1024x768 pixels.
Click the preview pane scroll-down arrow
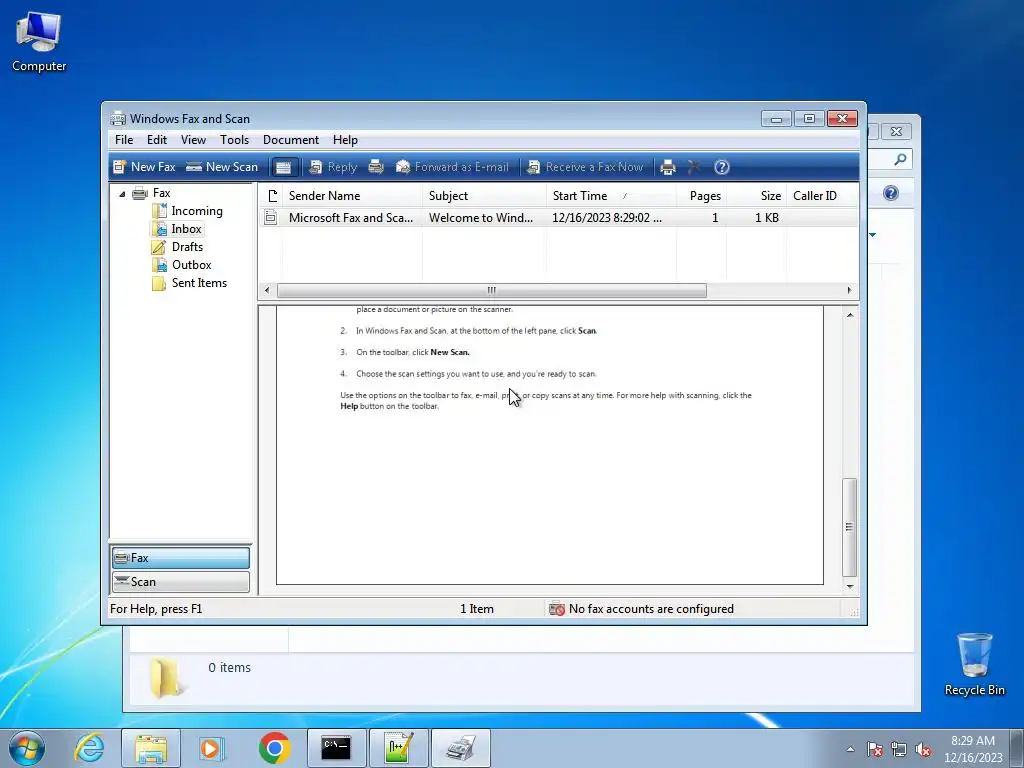click(x=850, y=586)
